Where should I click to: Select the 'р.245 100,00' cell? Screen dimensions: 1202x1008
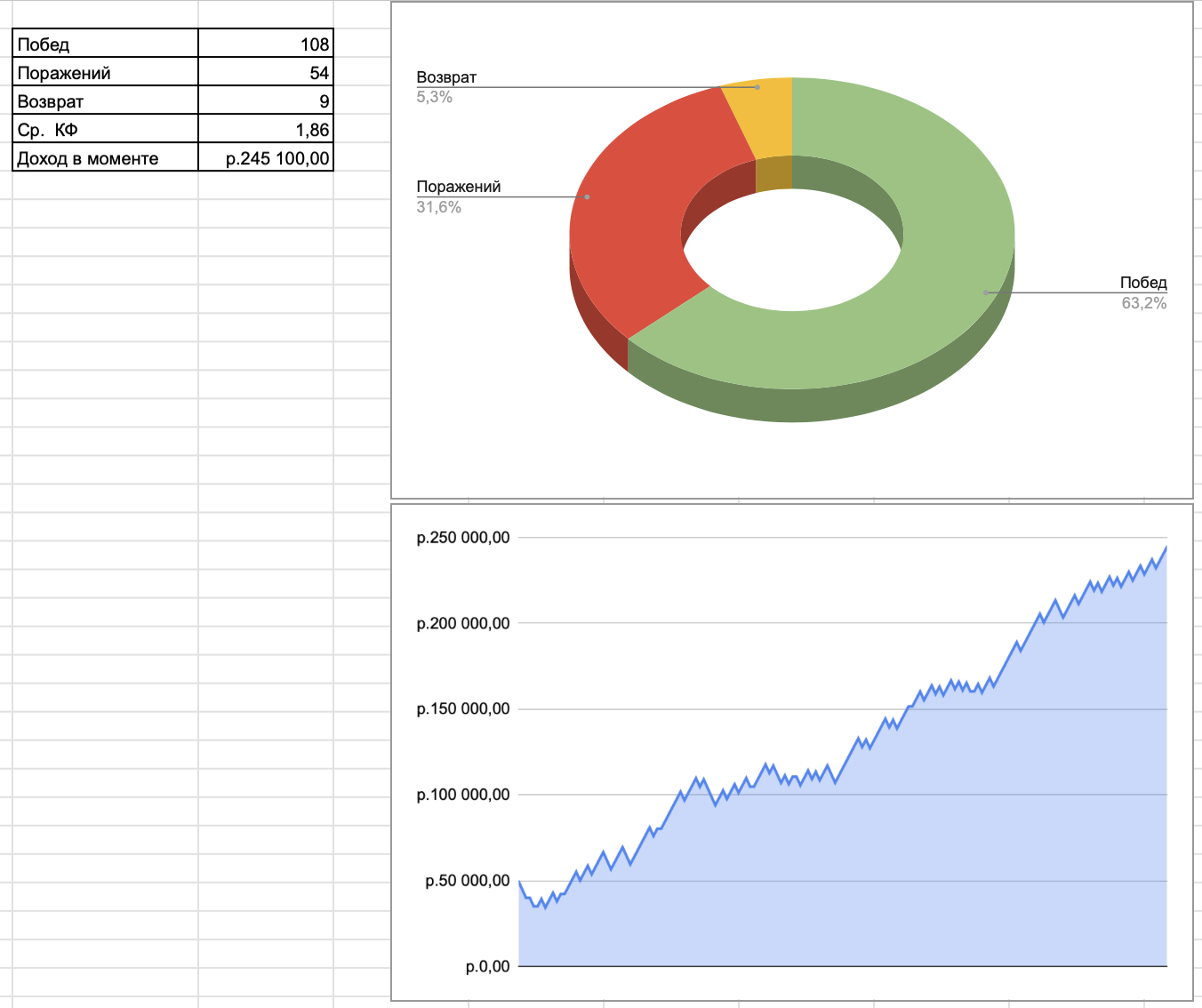[x=265, y=157]
